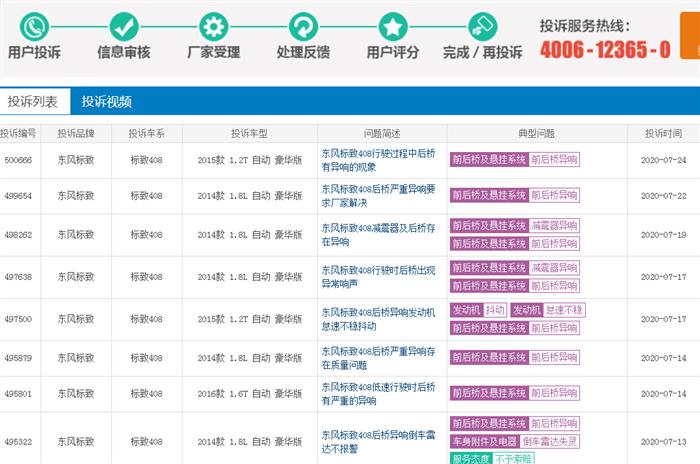
Task: Click the 服务态度 不予索赔 tag
Action: [x=492, y=458]
